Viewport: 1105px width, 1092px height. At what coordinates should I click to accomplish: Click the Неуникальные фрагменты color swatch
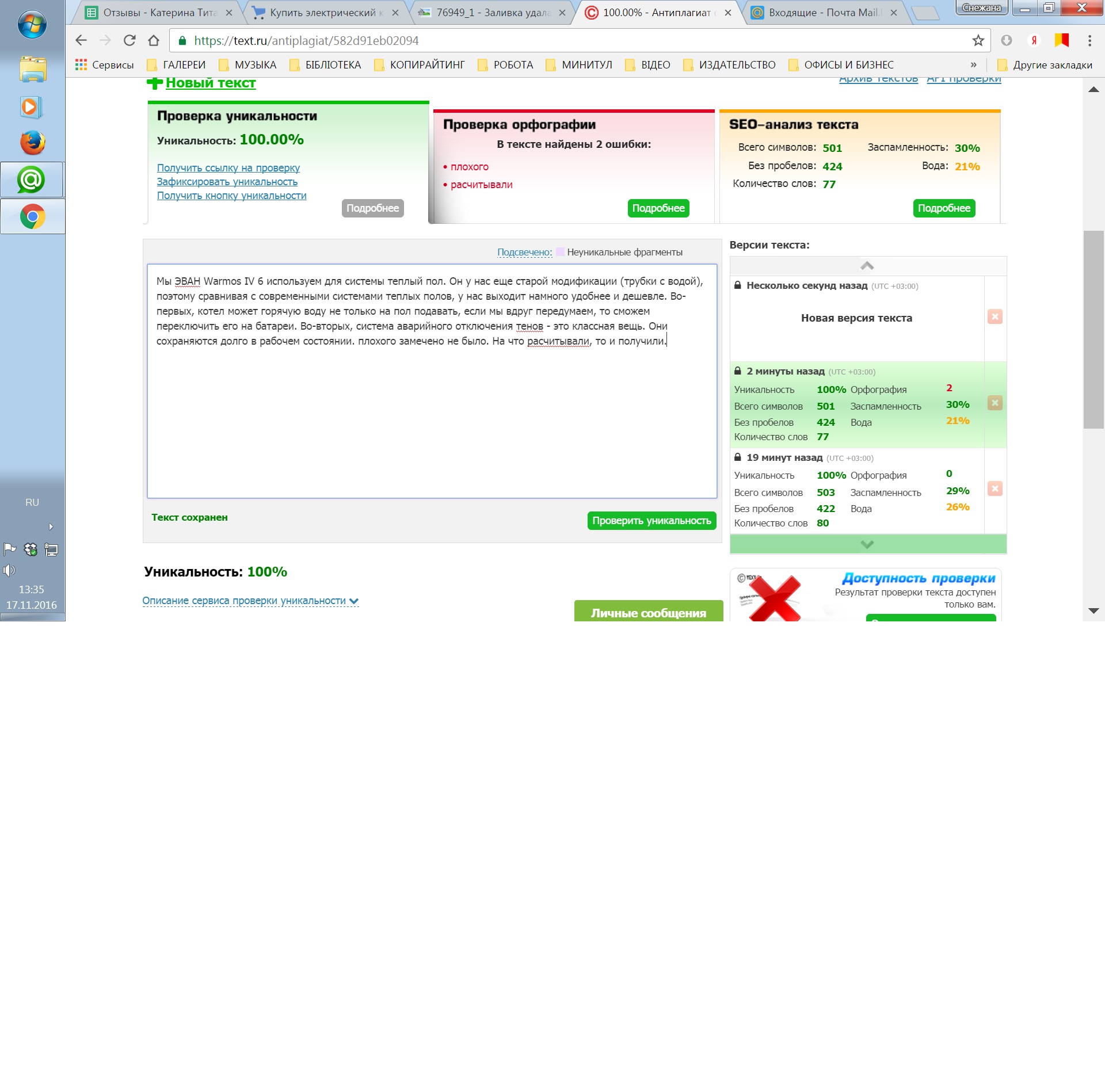coord(559,252)
